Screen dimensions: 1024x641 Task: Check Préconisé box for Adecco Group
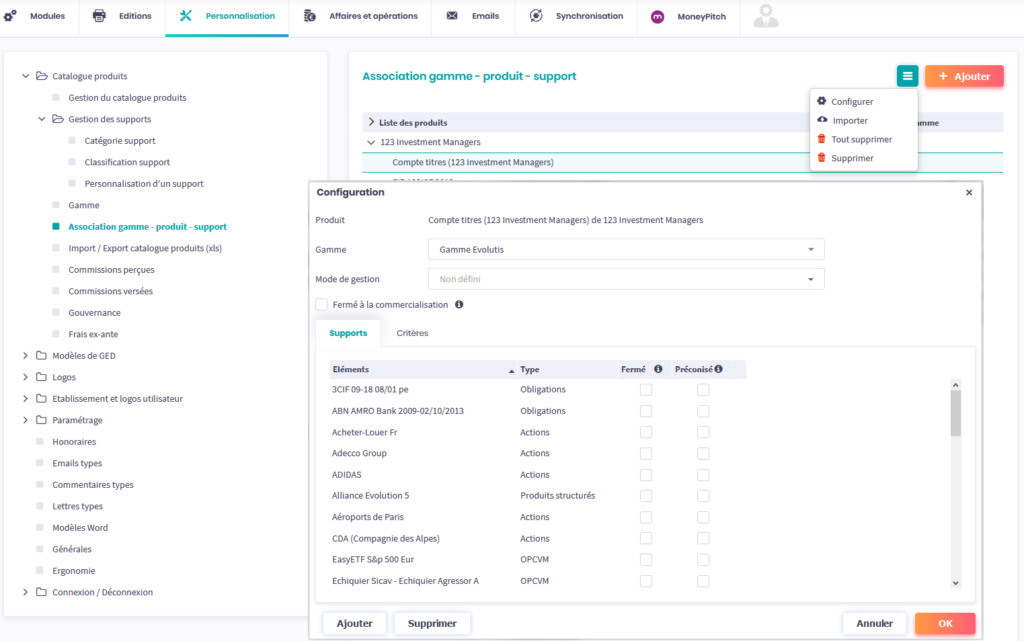[703, 453]
